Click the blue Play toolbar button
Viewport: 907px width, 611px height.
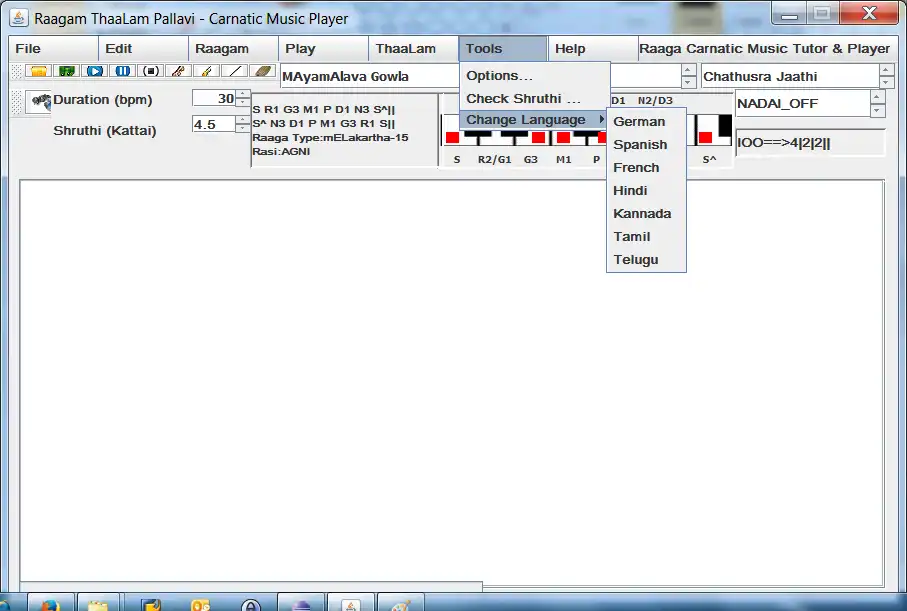tap(95, 71)
